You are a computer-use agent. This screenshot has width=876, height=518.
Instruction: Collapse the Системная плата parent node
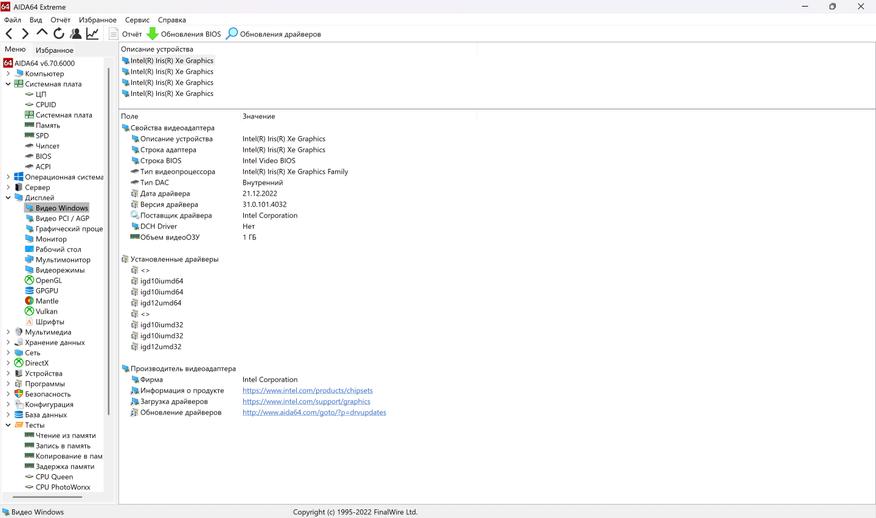pyautogui.click(x=8, y=84)
